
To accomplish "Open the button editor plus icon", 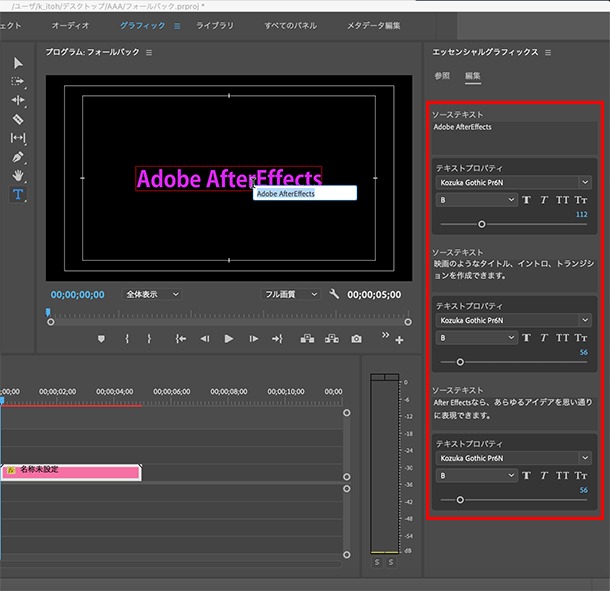I will pyautogui.click(x=399, y=340).
